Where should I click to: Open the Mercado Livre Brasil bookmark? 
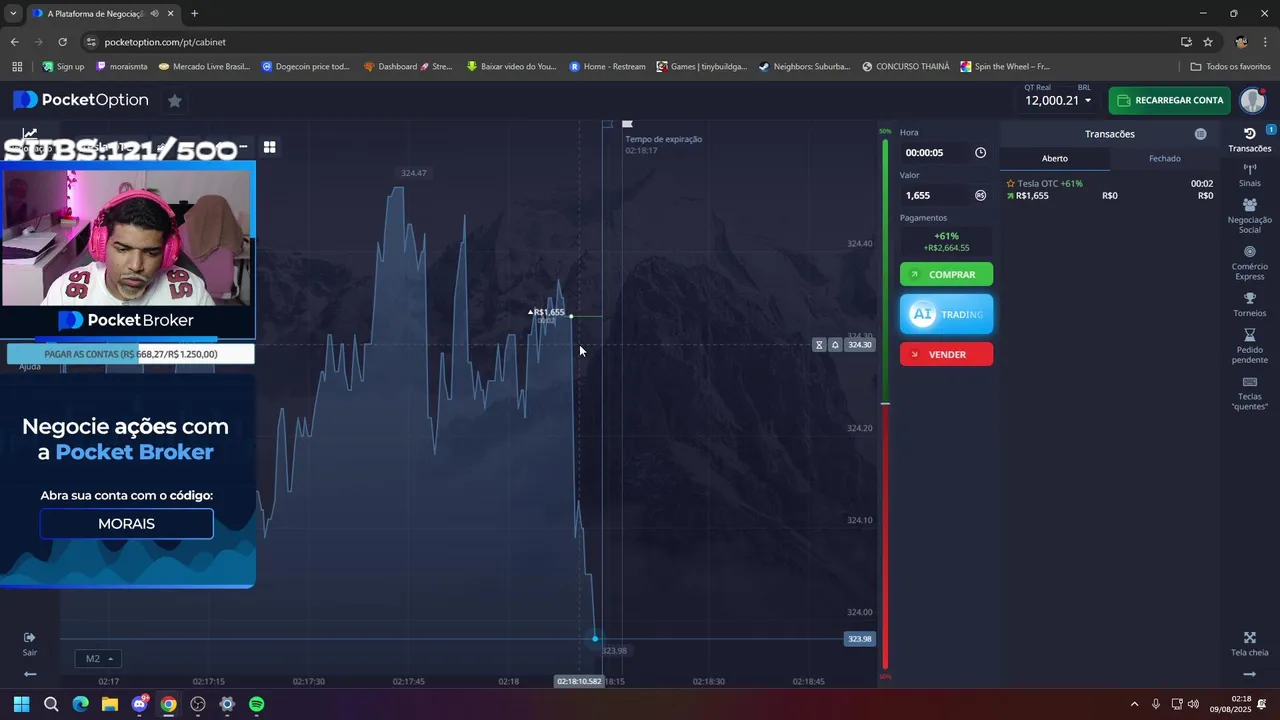tap(204, 67)
